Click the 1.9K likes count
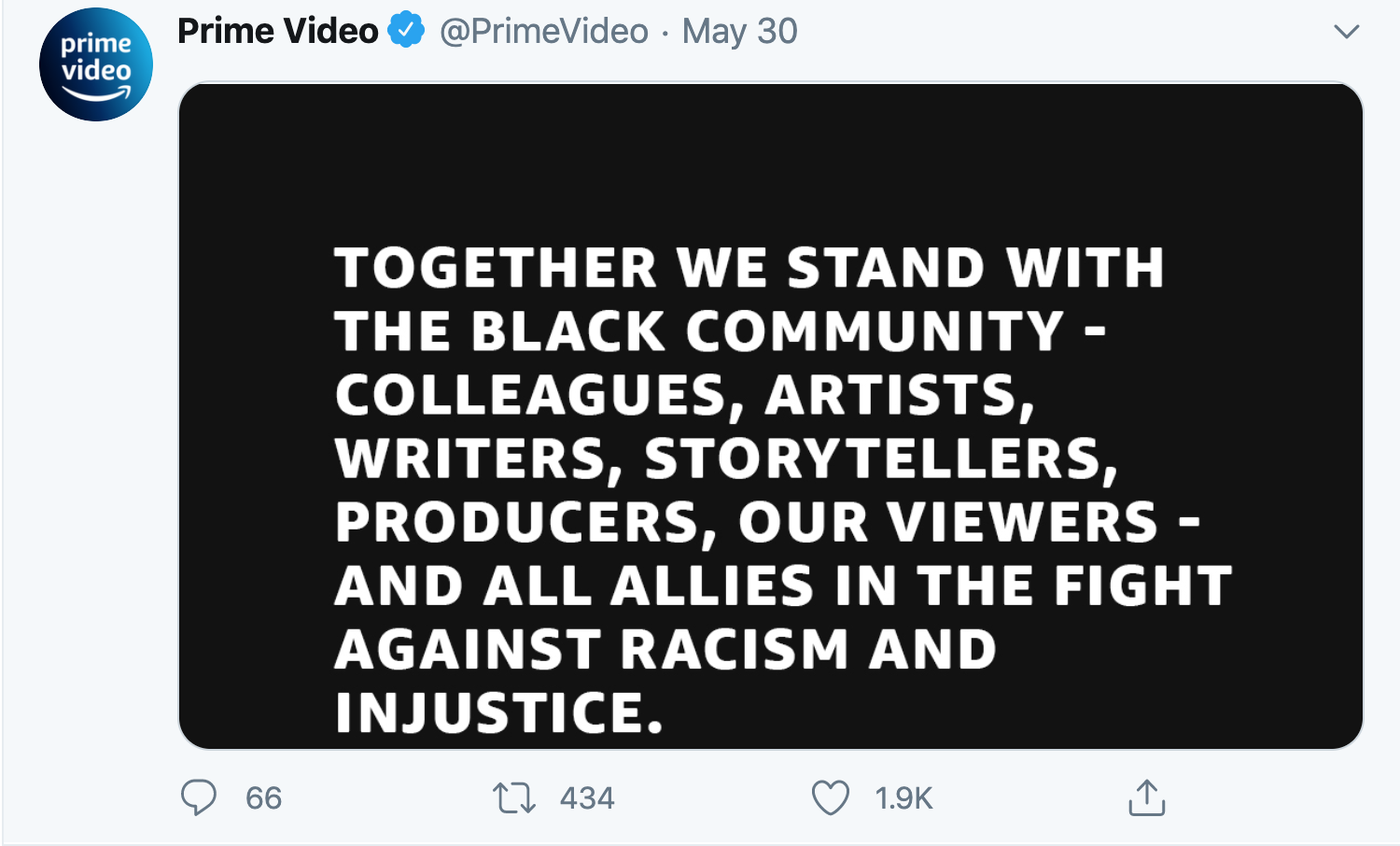This screenshot has height=846, width=1400. click(903, 798)
